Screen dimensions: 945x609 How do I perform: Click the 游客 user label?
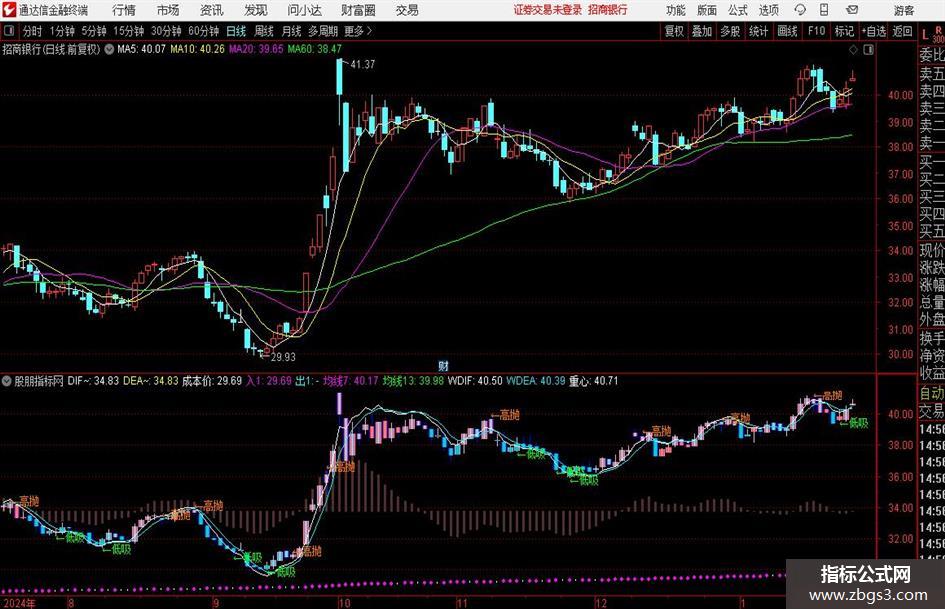point(904,10)
